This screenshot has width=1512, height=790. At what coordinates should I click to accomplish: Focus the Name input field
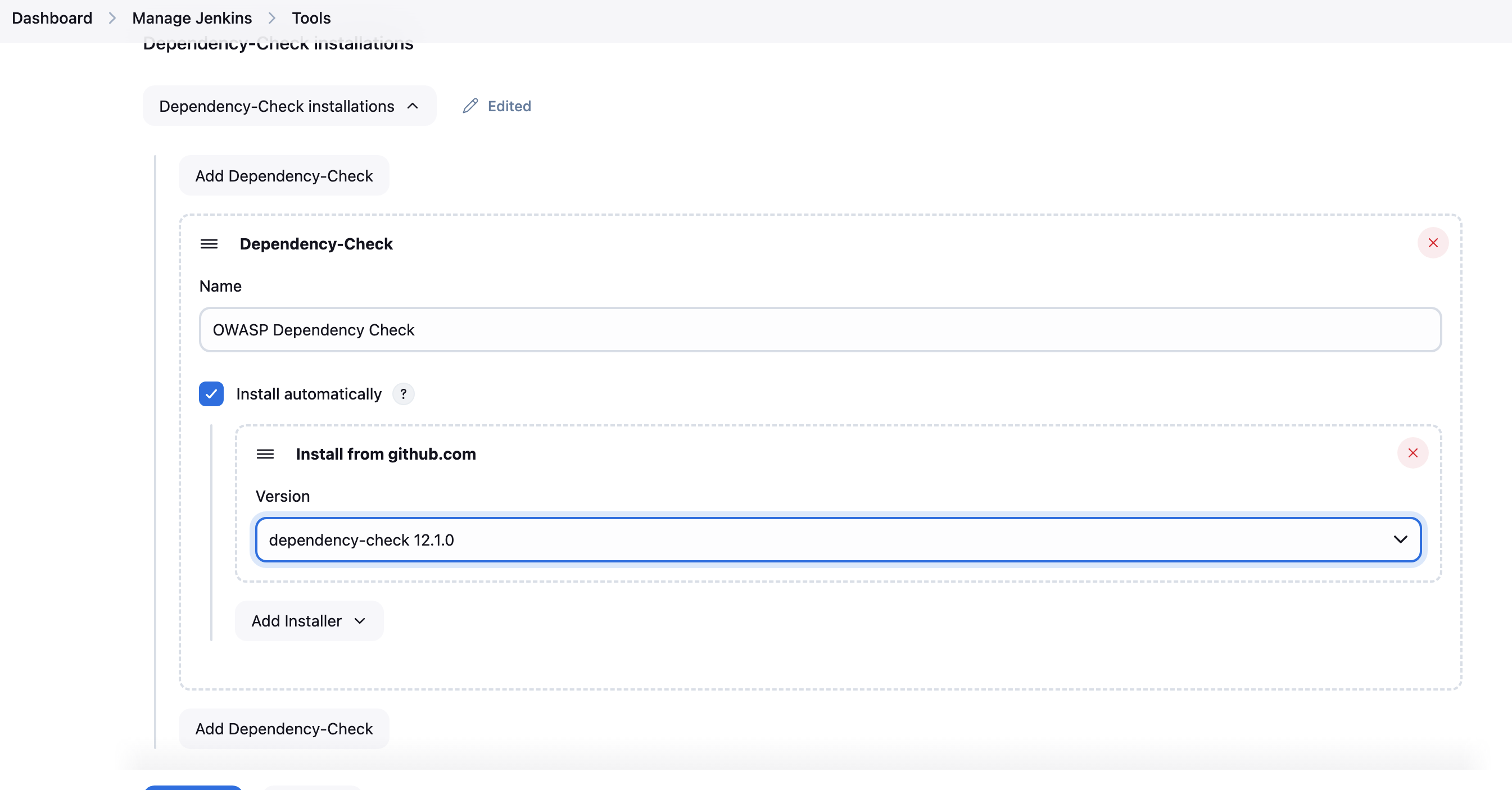(x=820, y=330)
